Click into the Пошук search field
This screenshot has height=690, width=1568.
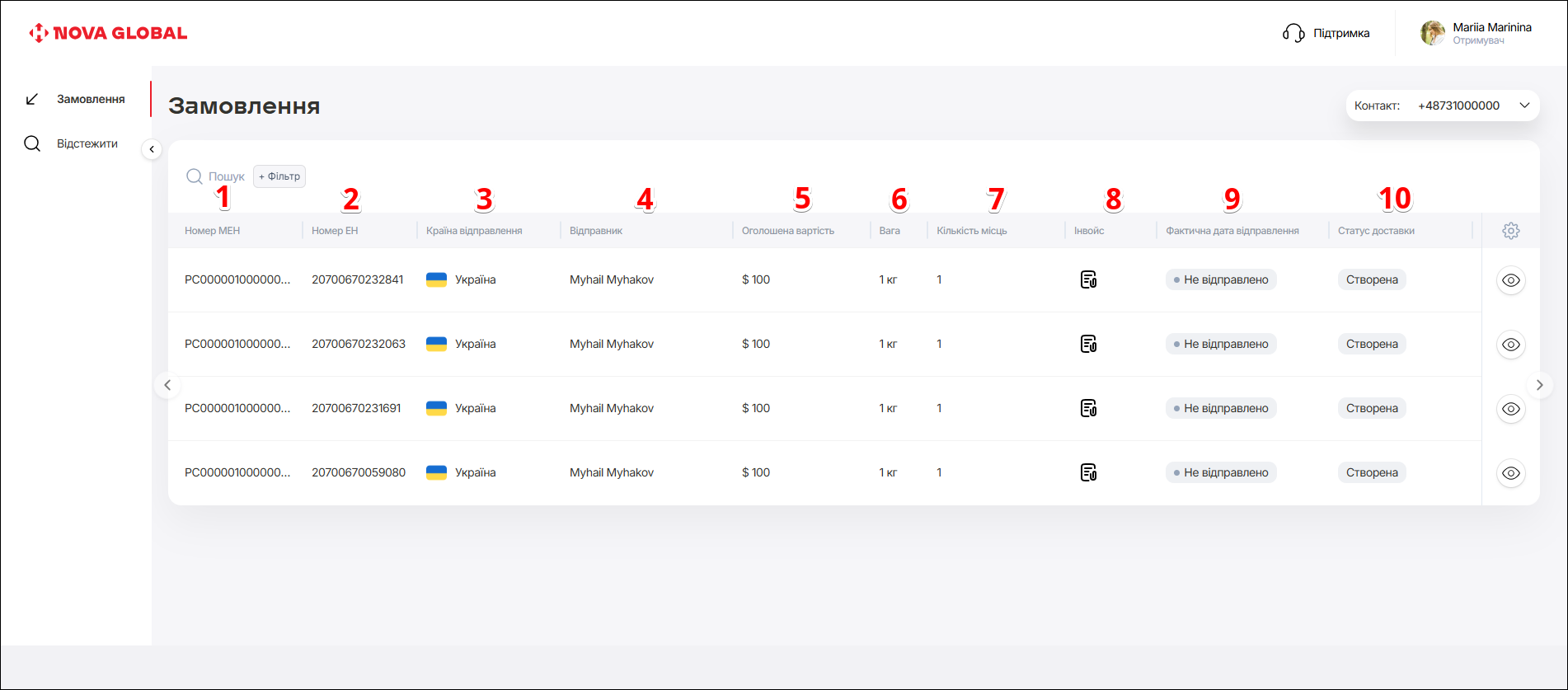(227, 176)
